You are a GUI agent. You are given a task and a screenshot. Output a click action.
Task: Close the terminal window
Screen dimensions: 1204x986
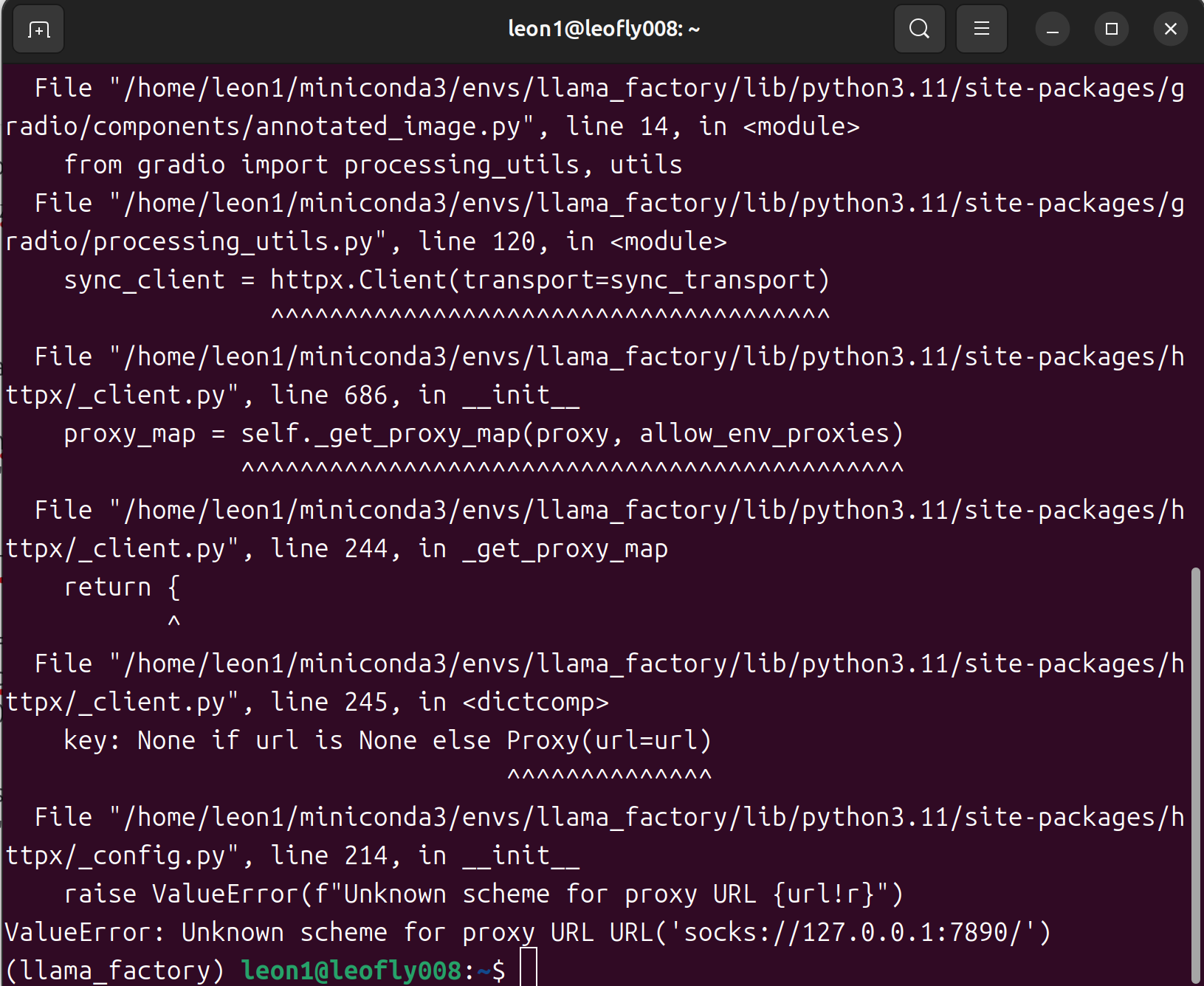pos(1170,30)
